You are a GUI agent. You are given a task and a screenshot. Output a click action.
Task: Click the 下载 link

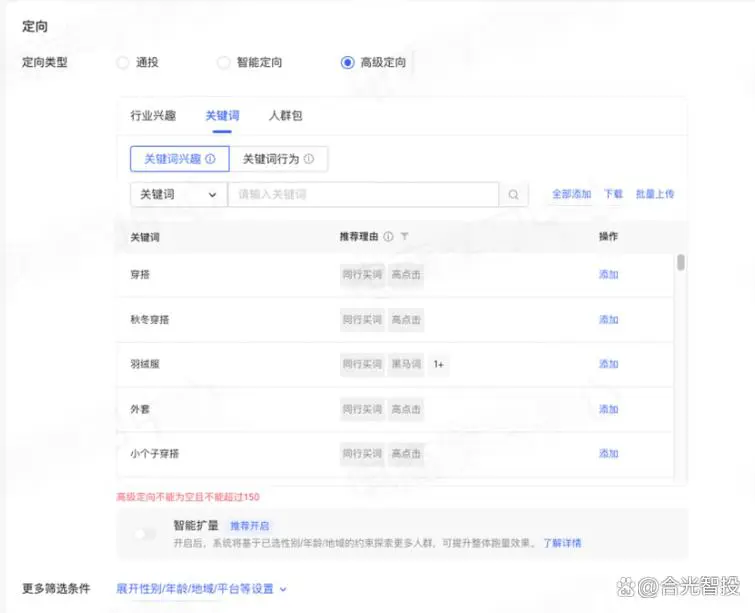(x=613, y=194)
